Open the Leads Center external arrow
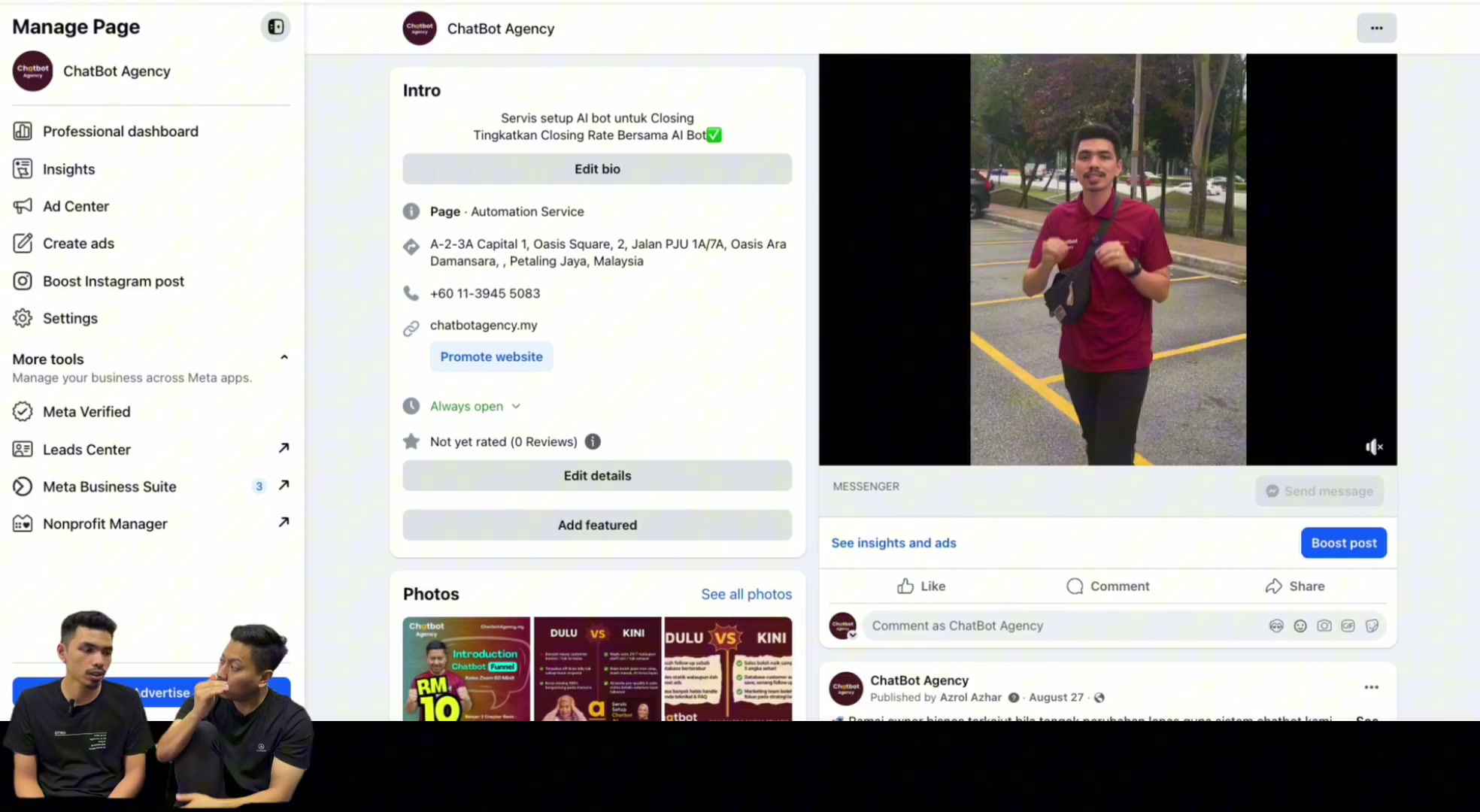Viewport: 1480px width, 812px height. point(284,448)
